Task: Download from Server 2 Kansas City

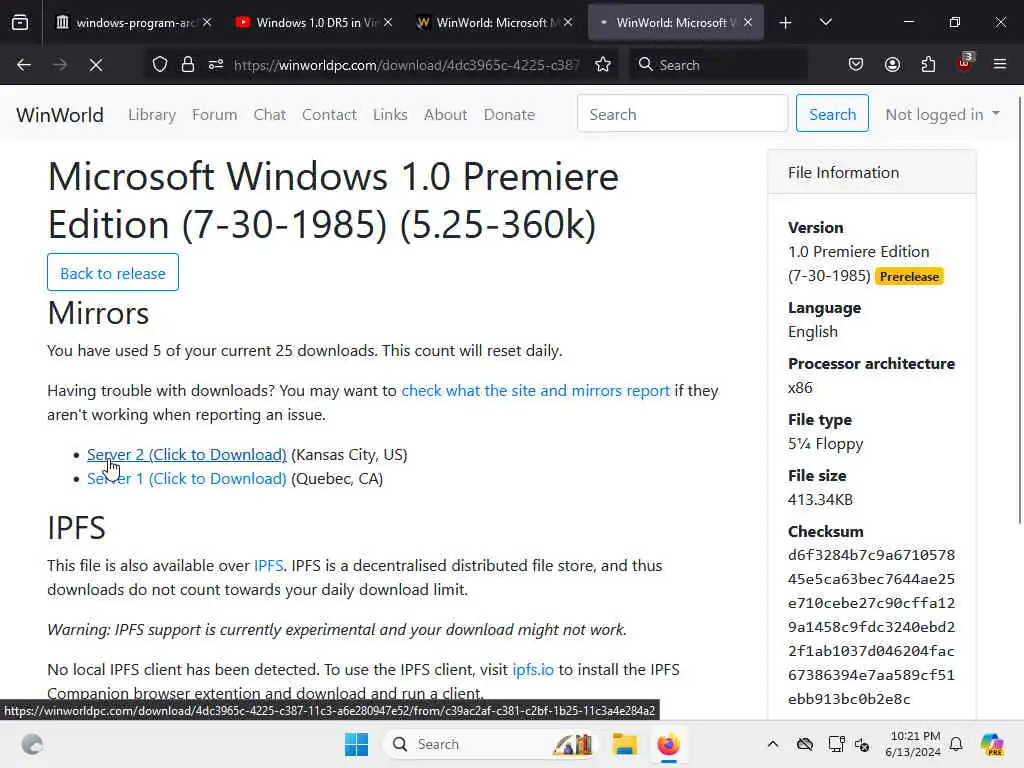Action: coord(187,455)
